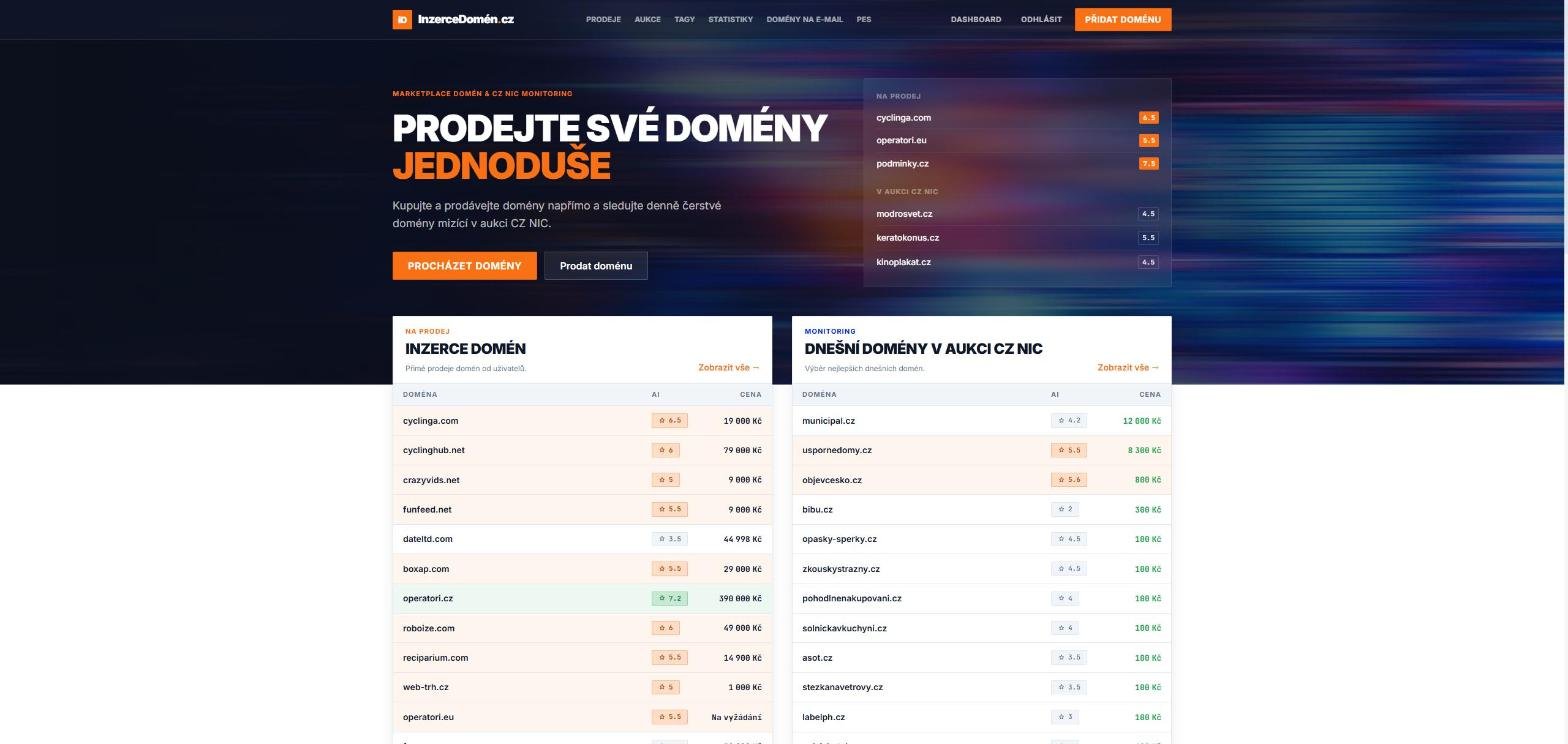The image size is (1568, 744).
Task: Open DOMÉNY NA E-MAIL nav link
Action: pos(804,19)
